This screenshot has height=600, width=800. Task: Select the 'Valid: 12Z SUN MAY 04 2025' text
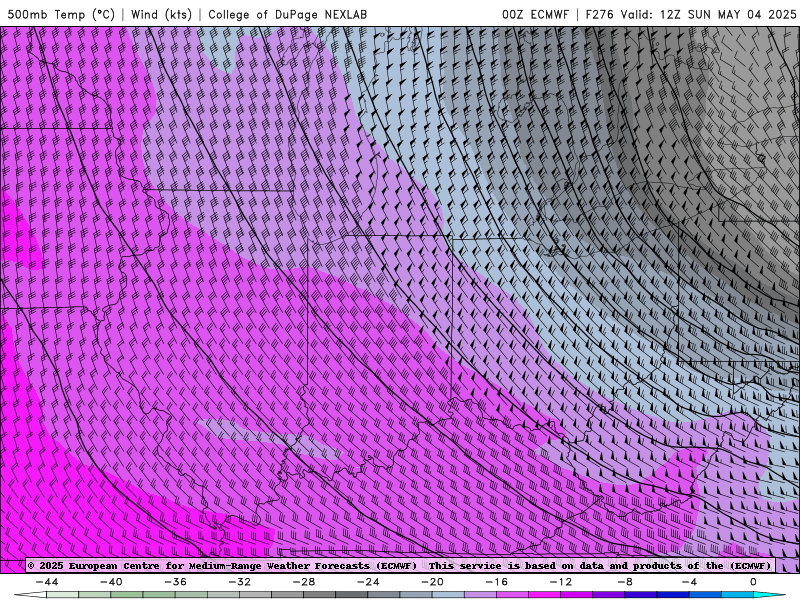(708, 14)
